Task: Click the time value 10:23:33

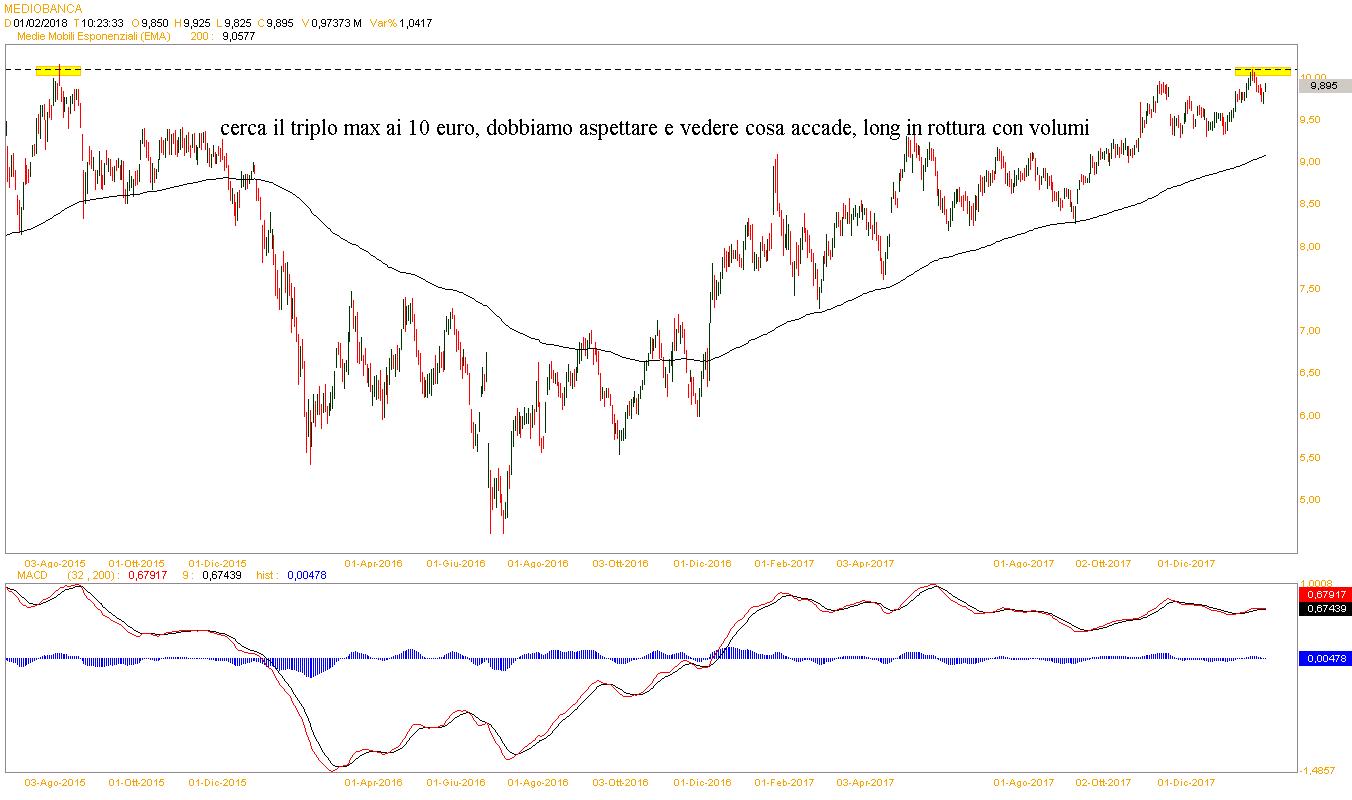Action: (101, 22)
